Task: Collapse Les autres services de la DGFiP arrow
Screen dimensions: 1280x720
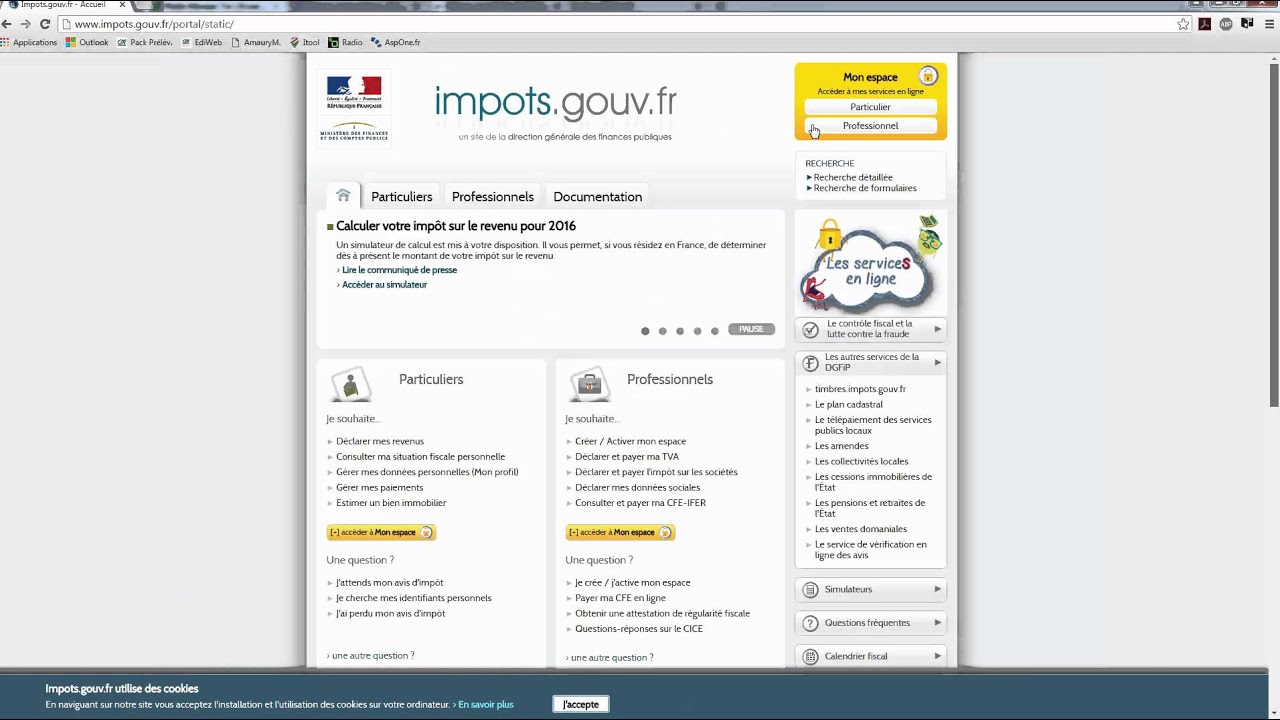Action: coord(937,362)
